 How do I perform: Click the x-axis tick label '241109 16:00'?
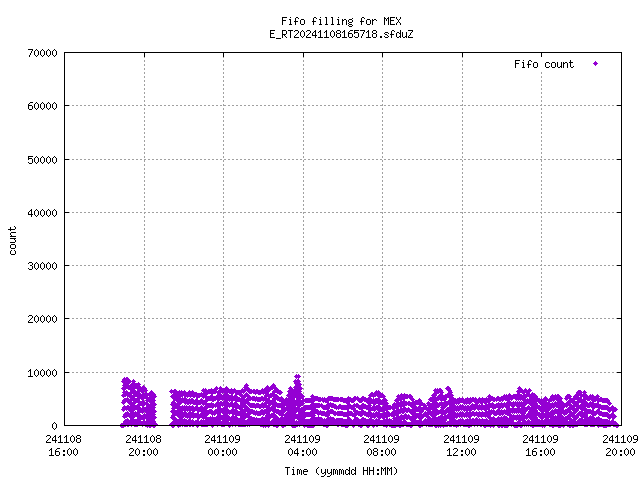coord(541,446)
